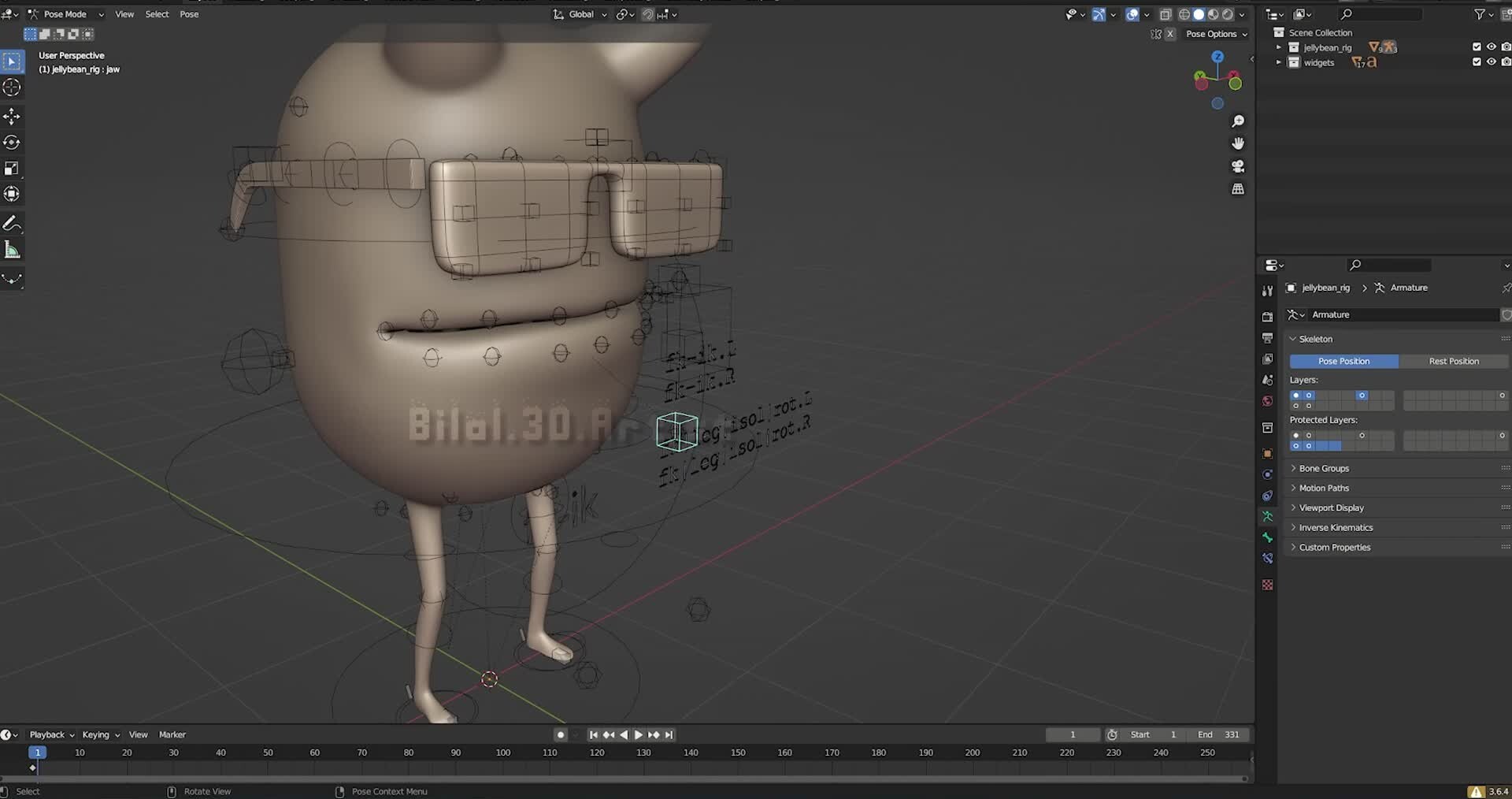Select the Rotate tool in the toolbar
The image size is (1512, 799).
tap(12, 142)
